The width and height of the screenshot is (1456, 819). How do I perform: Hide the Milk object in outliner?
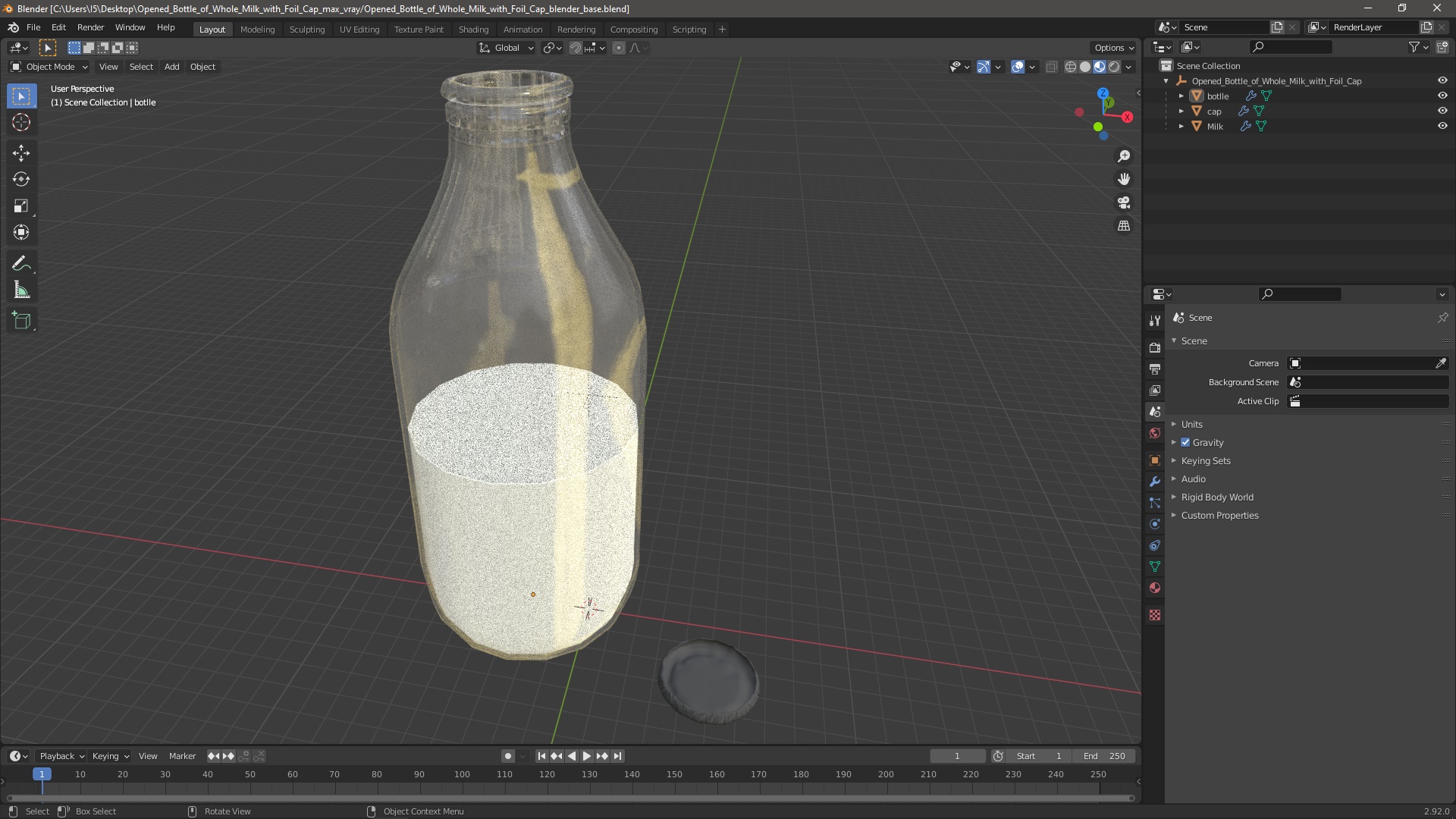point(1442,126)
